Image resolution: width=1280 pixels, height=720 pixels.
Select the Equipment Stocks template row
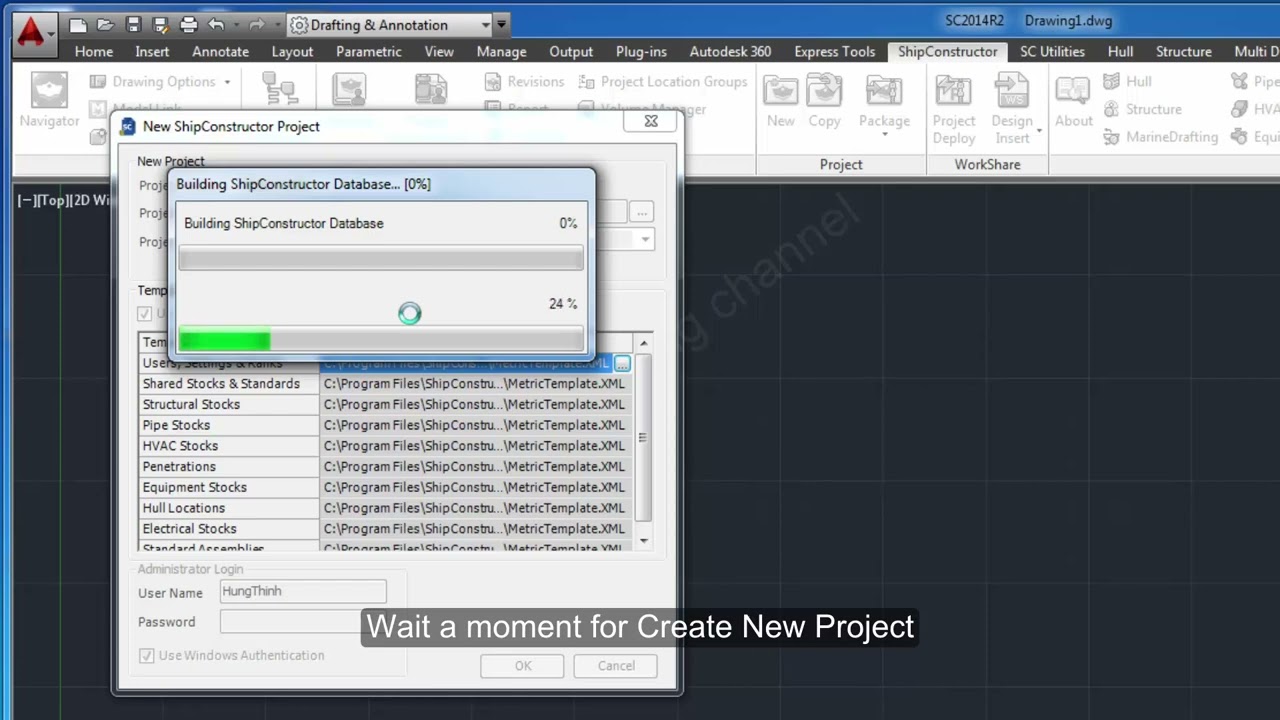tap(386, 487)
